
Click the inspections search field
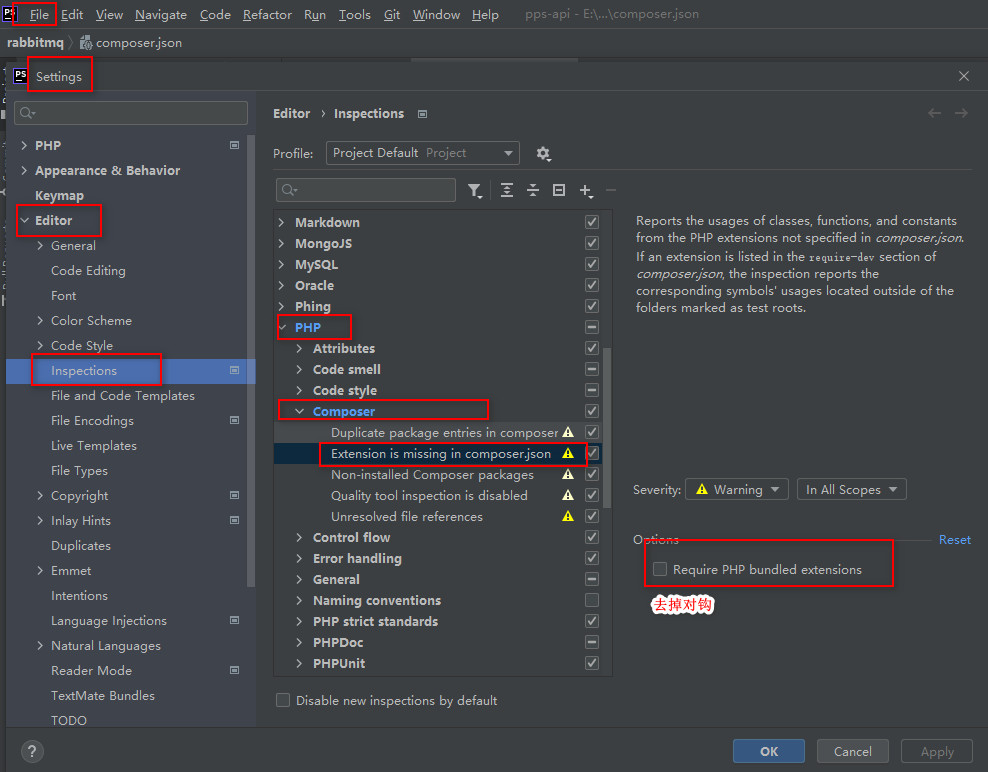[365, 189]
